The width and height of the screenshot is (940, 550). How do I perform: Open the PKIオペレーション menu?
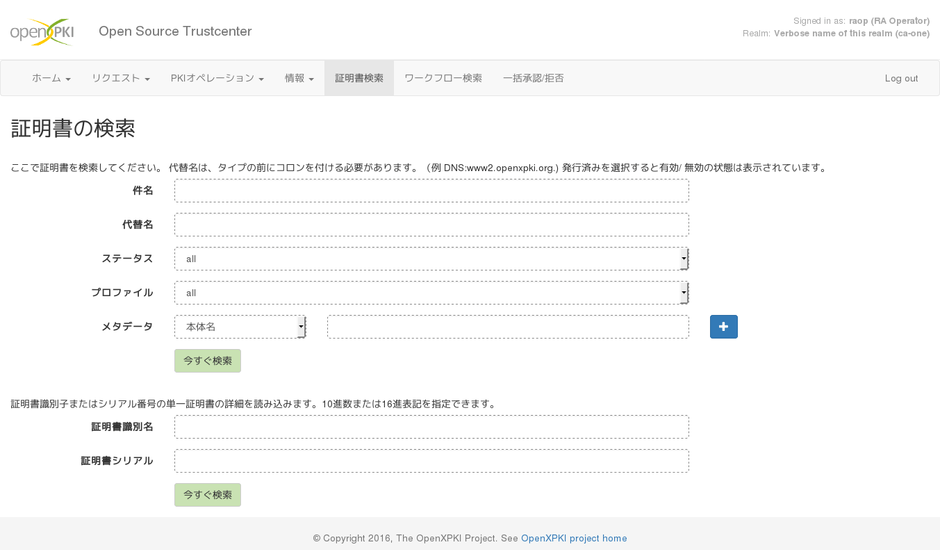coord(217,78)
